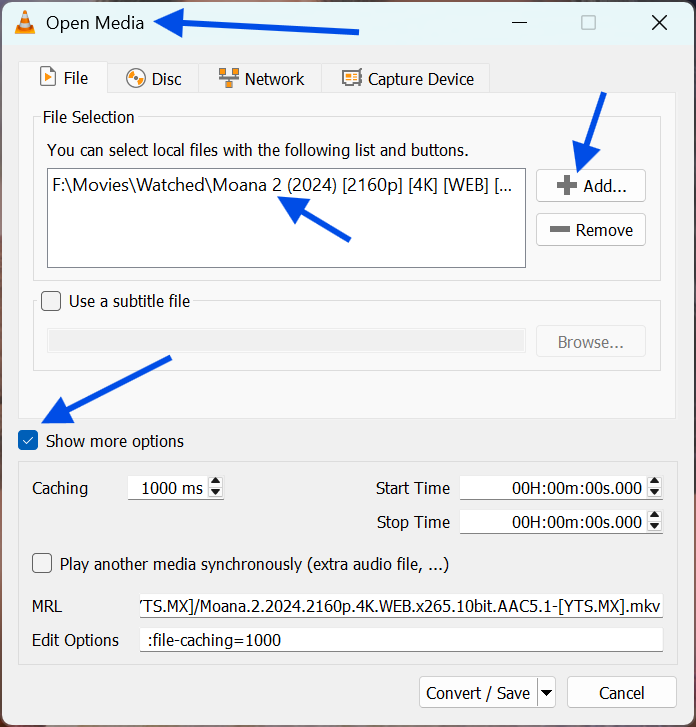Switch to the Disc tab
Screen dimensions: 696x727
[154, 78]
